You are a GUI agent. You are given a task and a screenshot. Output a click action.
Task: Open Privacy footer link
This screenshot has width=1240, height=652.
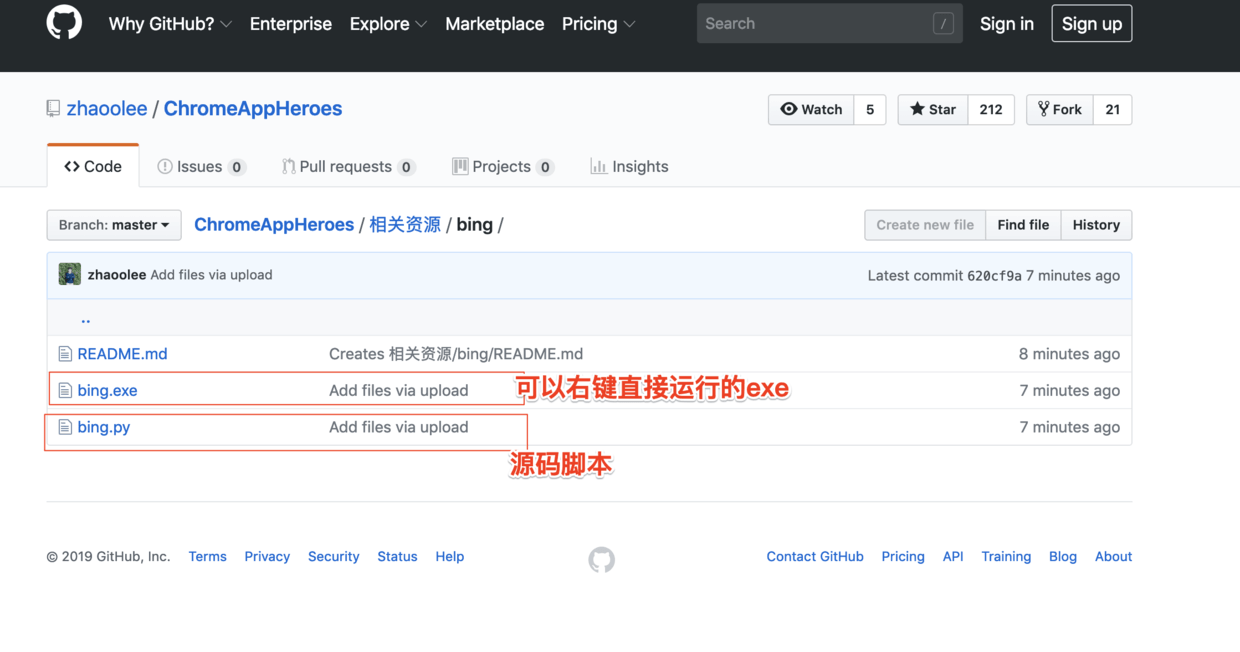267,556
